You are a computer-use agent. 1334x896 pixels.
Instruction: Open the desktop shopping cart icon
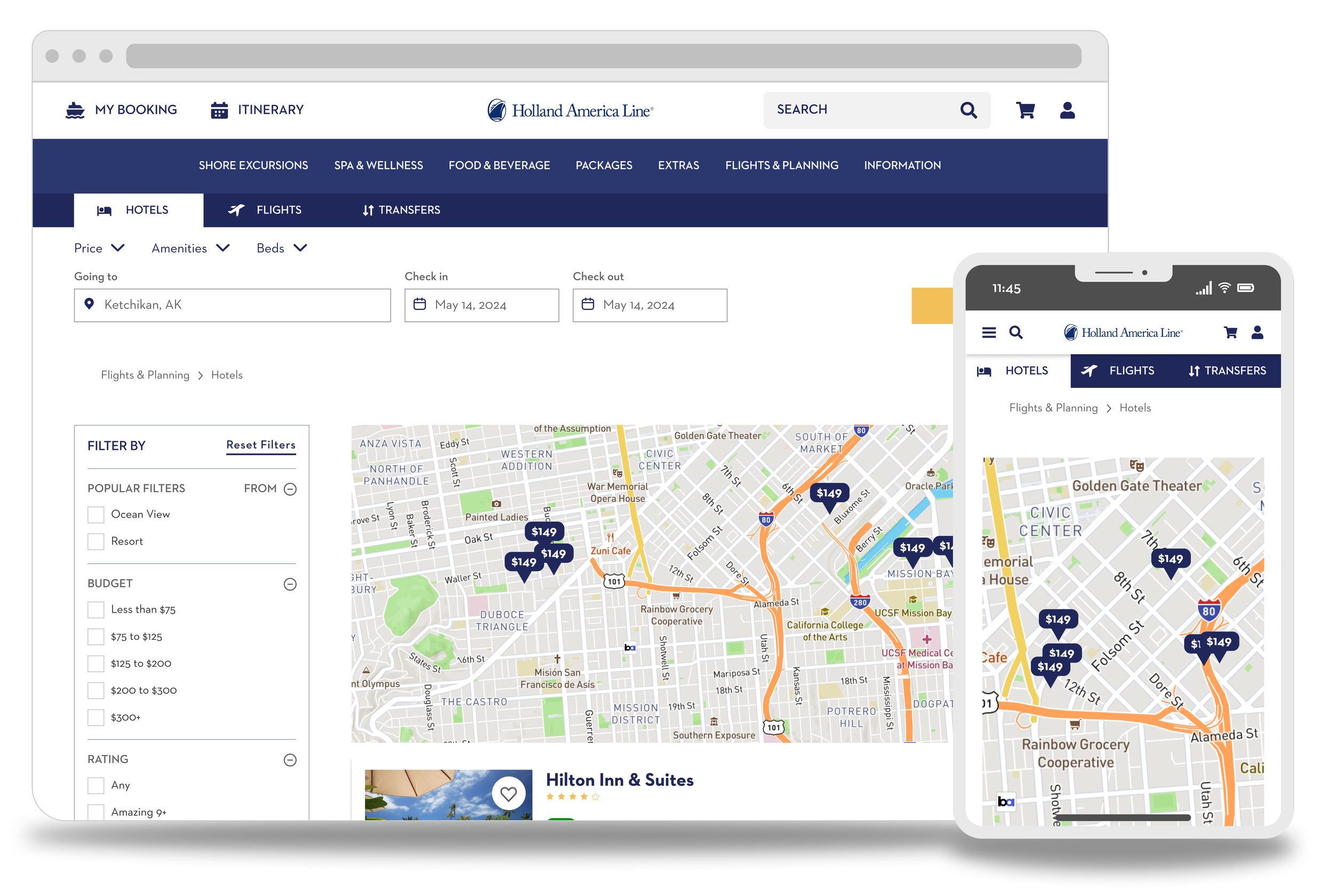click(1025, 110)
